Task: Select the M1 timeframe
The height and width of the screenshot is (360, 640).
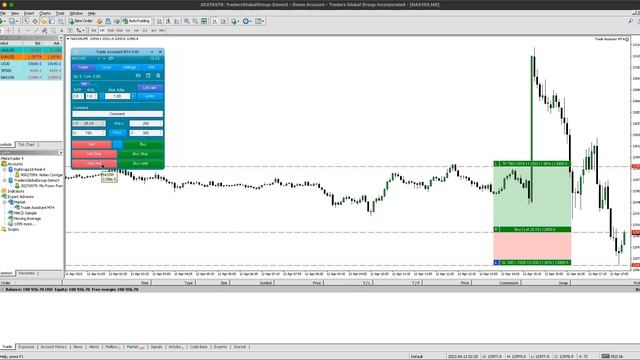Action: tap(93, 31)
